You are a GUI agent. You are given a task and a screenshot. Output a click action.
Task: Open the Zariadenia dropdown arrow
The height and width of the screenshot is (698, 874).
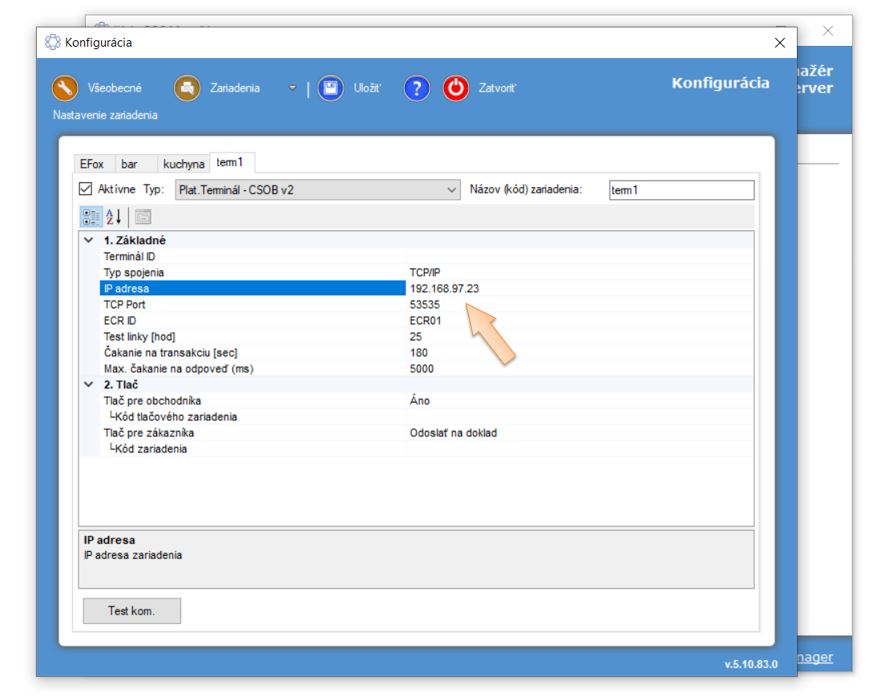coord(293,89)
